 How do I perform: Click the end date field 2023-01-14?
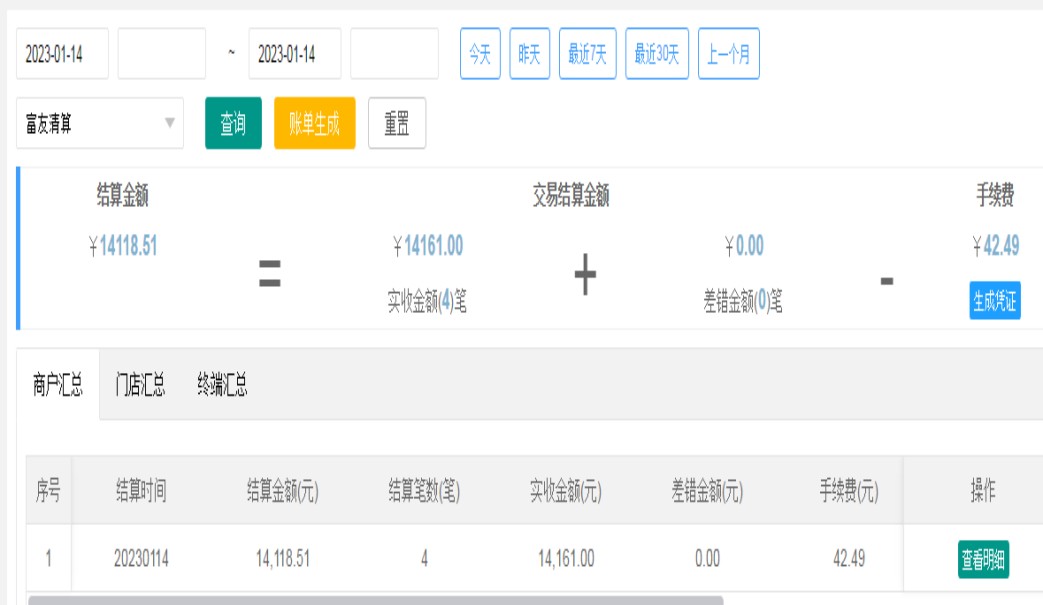tap(294, 54)
